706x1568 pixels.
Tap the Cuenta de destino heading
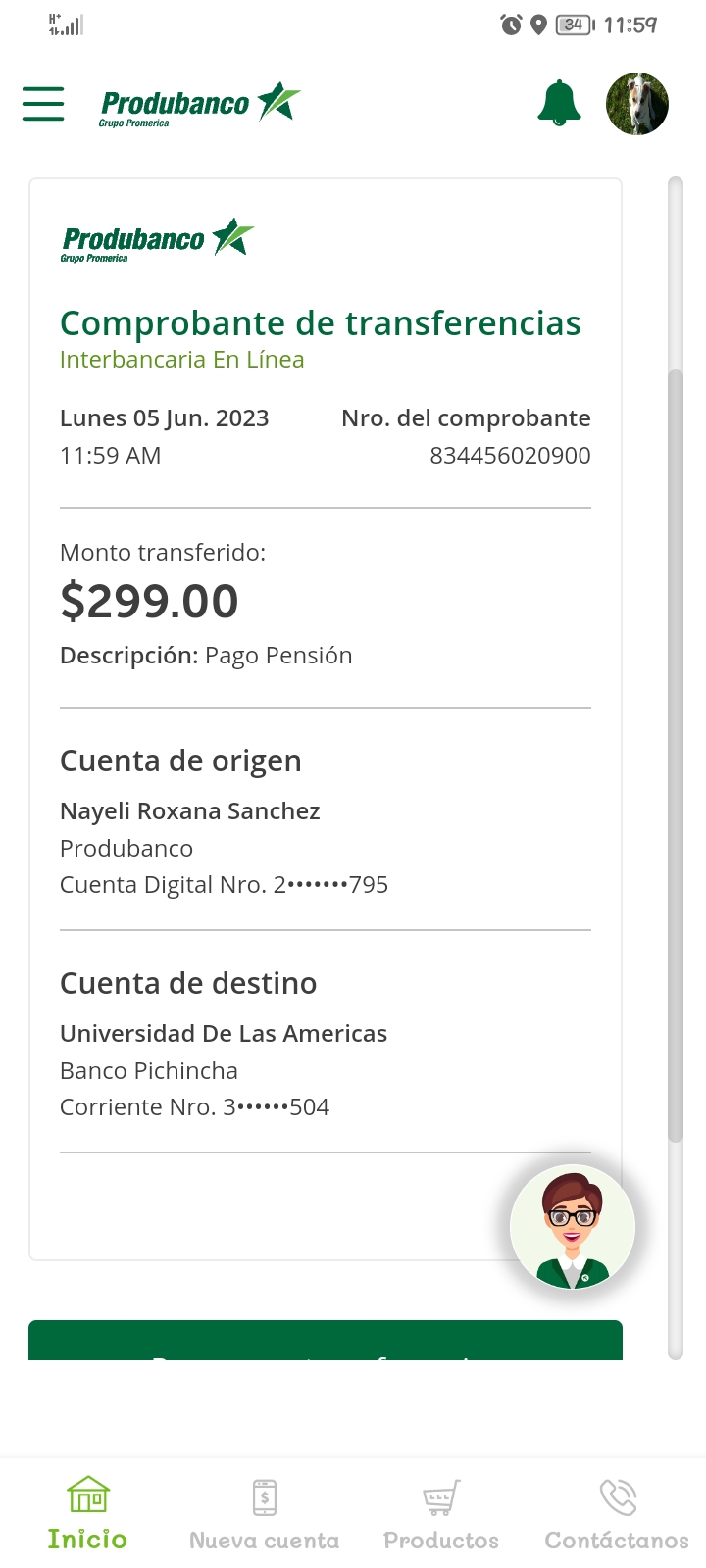point(188,984)
